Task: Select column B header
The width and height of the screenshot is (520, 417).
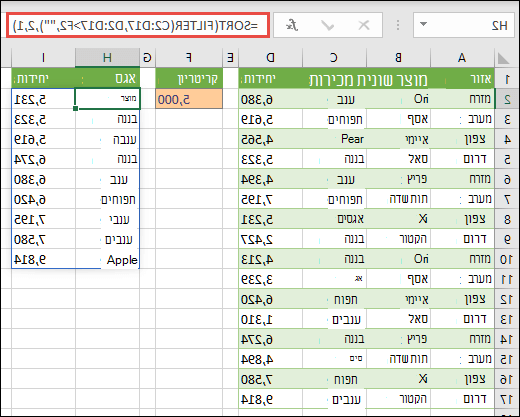Action: tap(398, 58)
